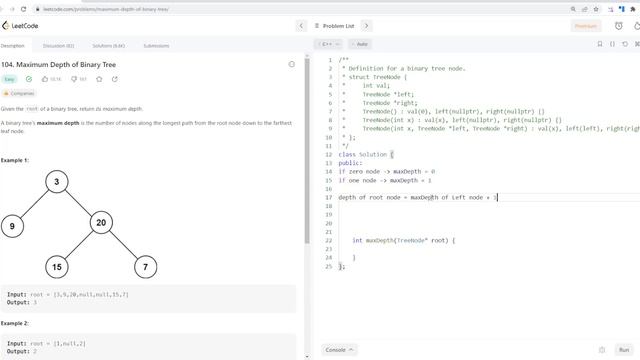Viewport: 640px width, 360px height.
Task: Click the Easy difficulty tag
Action: [x=9, y=79]
